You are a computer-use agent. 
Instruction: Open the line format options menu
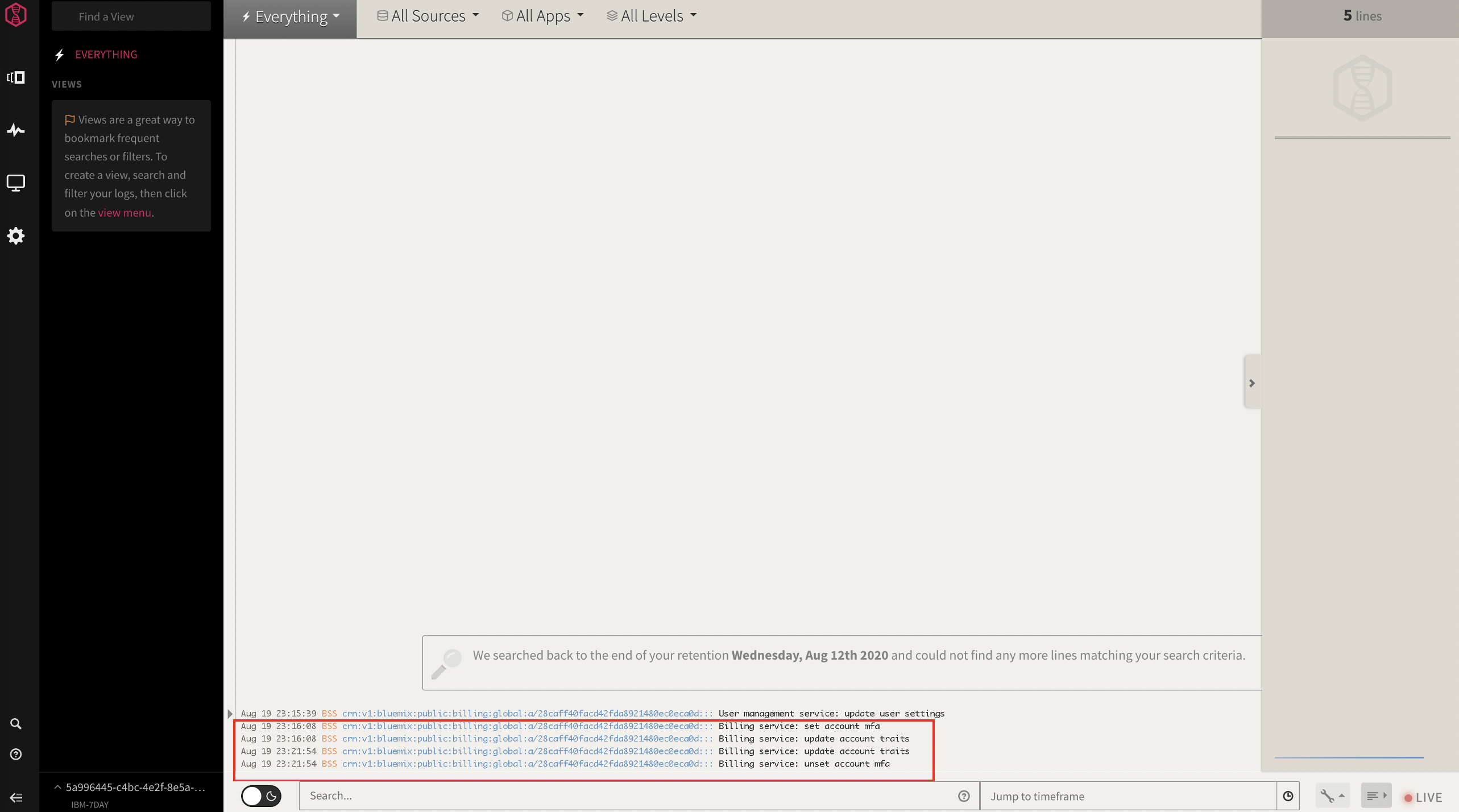1376,796
